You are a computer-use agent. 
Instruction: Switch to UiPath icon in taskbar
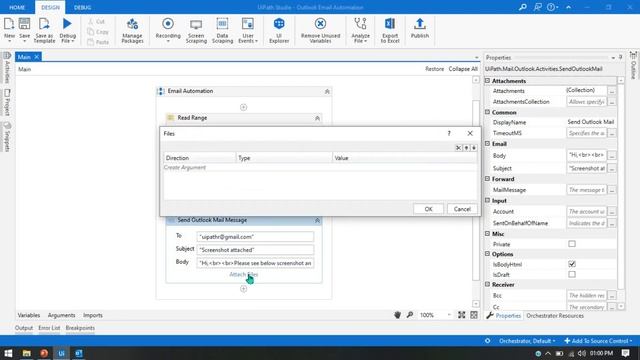tap(61, 353)
